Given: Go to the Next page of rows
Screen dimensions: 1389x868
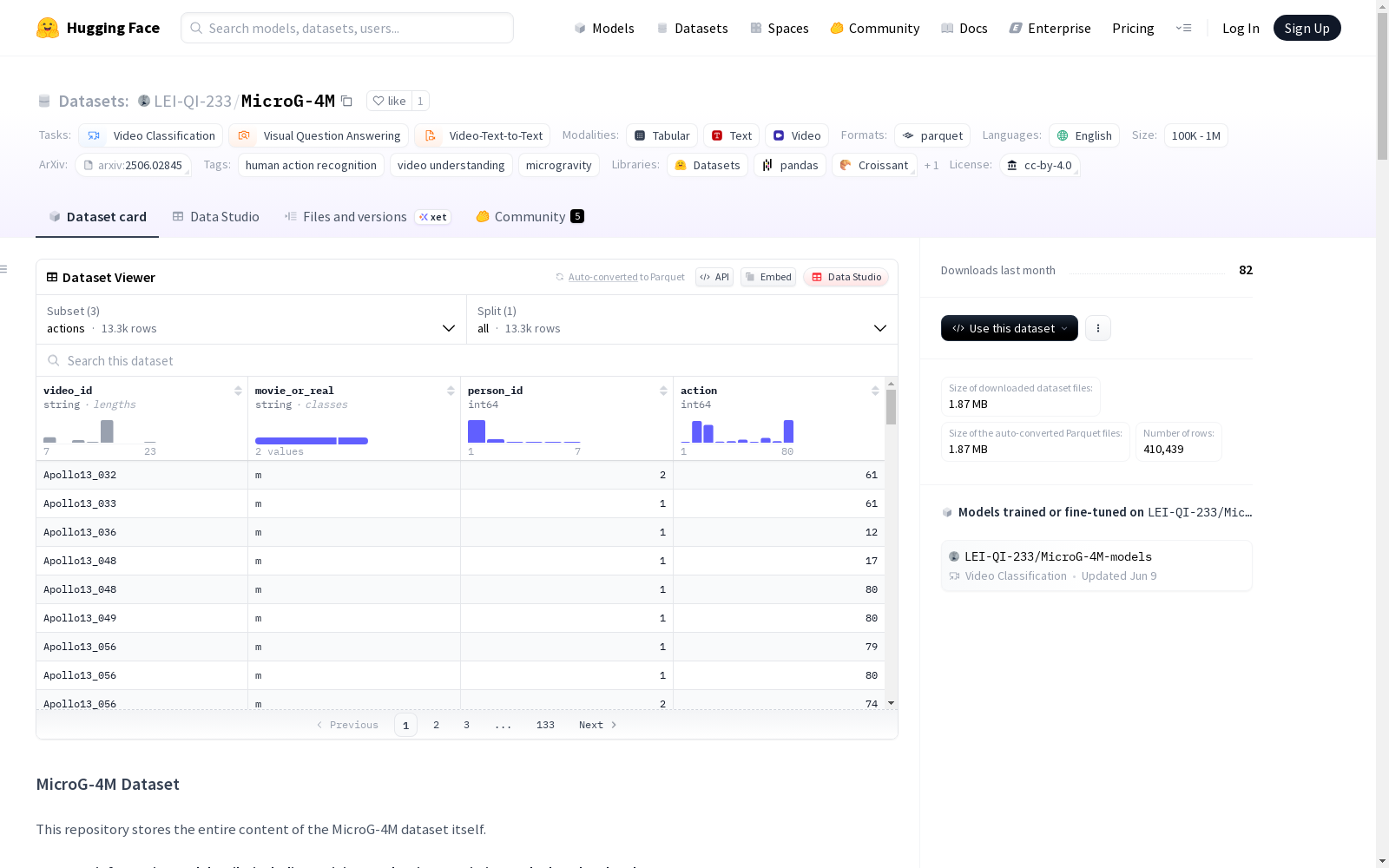Looking at the screenshot, I should pyautogui.click(x=598, y=725).
